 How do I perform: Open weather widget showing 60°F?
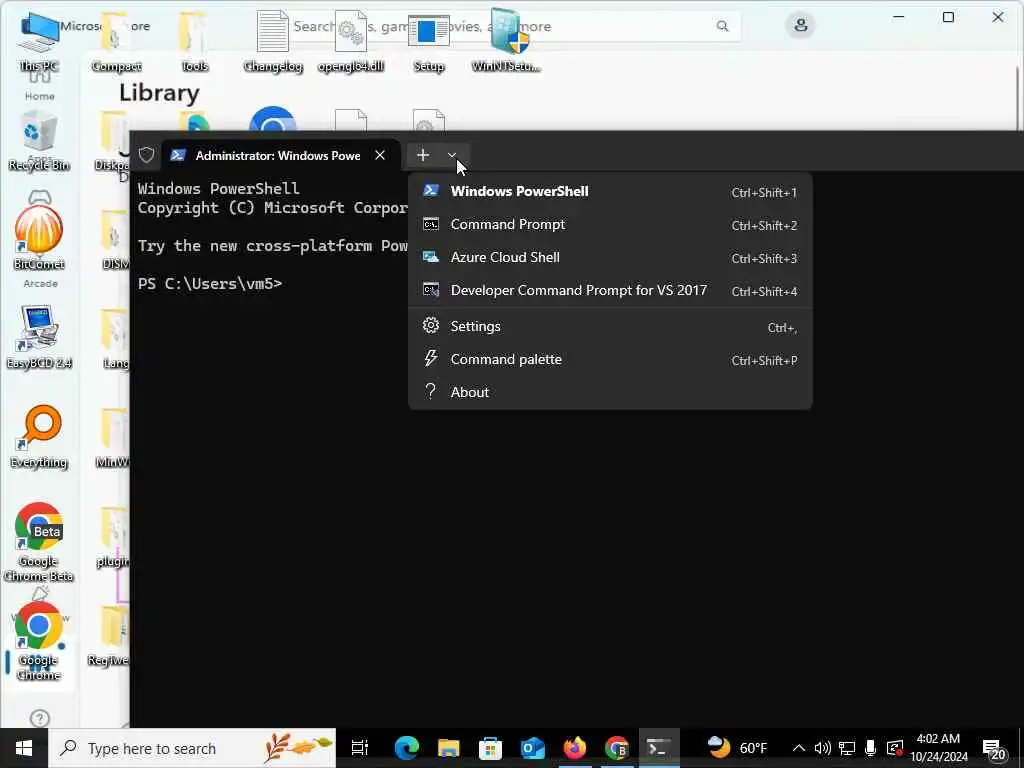pos(738,748)
